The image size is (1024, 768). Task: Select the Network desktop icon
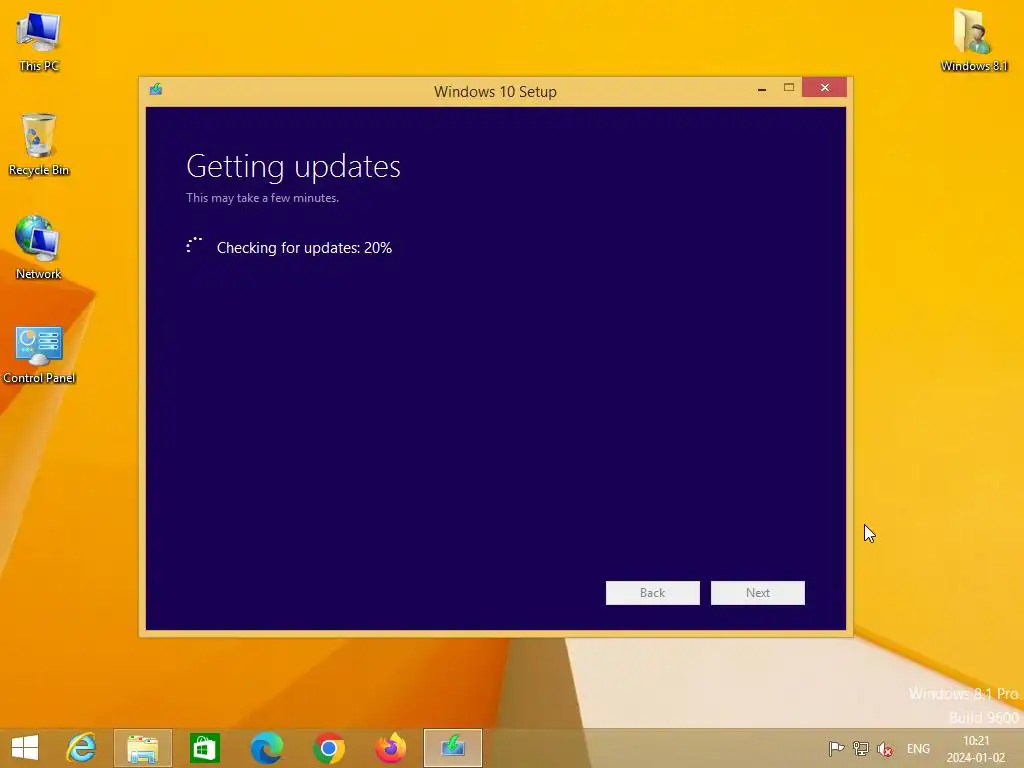tap(39, 248)
